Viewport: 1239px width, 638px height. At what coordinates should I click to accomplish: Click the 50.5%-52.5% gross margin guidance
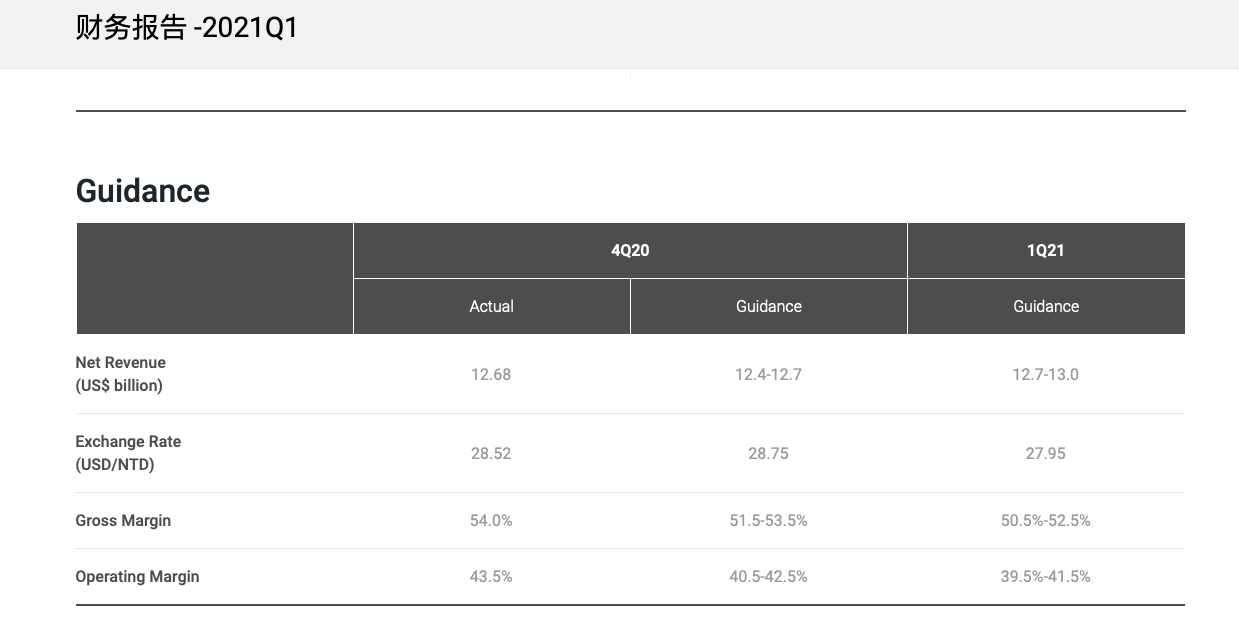click(x=1045, y=520)
